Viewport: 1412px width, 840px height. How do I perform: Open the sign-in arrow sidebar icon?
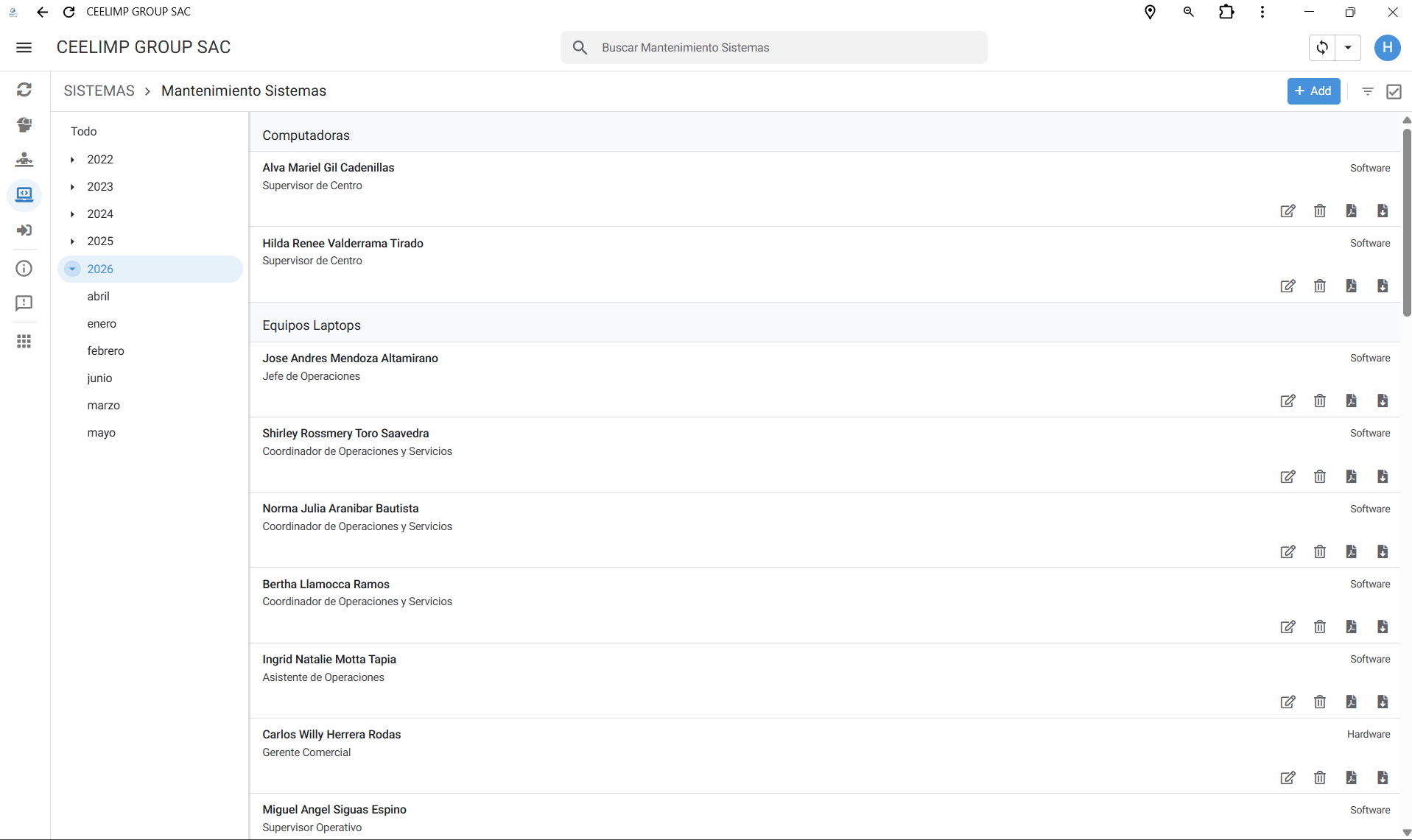(x=24, y=230)
